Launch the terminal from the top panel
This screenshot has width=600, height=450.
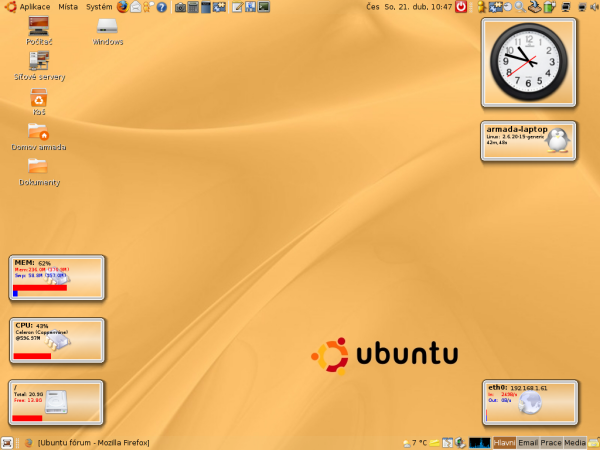coord(263,7)
